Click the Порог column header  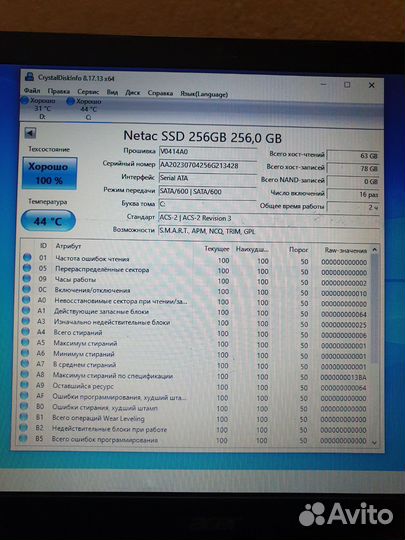click(x=298, y=250)
